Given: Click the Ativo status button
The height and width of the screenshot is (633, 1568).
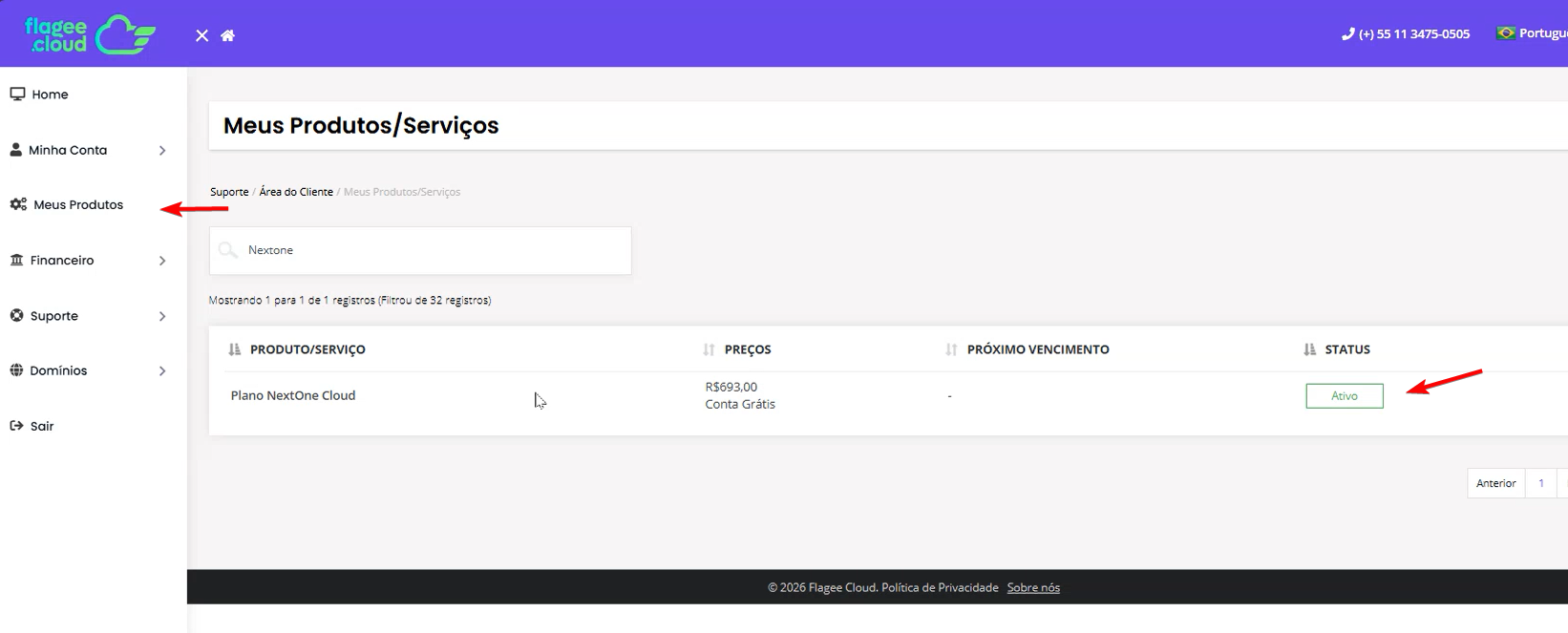Looking at the screenshot, I should tap(1344, 395).
